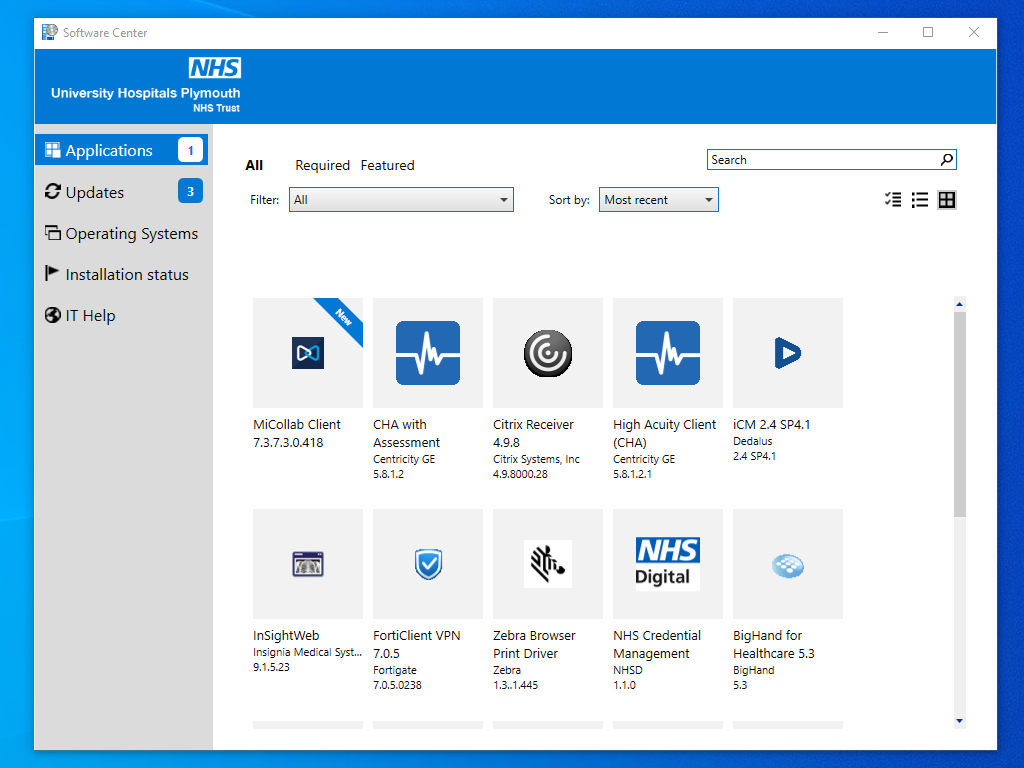Viewport: 1024px width, 768px height.
Task: Click the 'Fortigate' publisher text
Action: tap(394, 670)
